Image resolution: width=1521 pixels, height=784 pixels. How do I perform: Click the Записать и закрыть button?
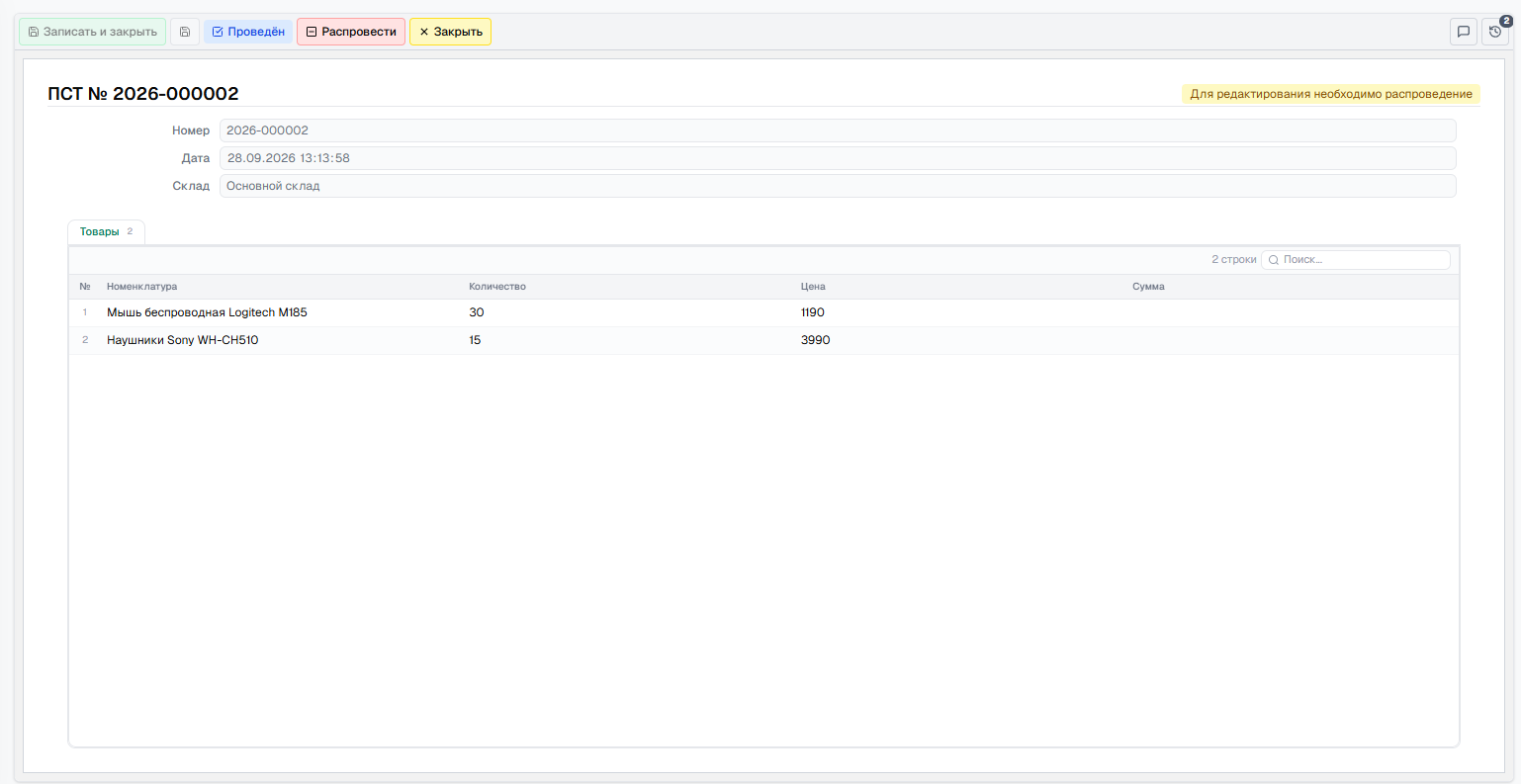pos(93,32)
